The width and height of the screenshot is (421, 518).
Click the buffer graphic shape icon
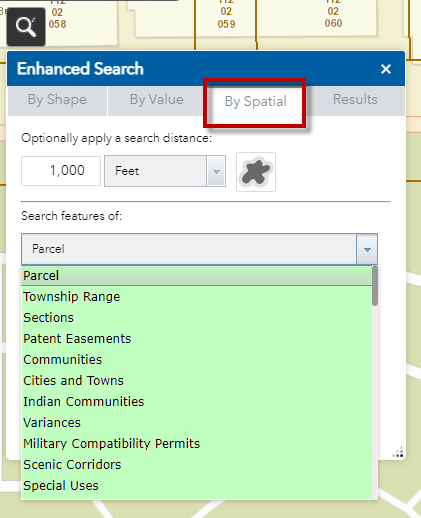click(x=256, y=172)
